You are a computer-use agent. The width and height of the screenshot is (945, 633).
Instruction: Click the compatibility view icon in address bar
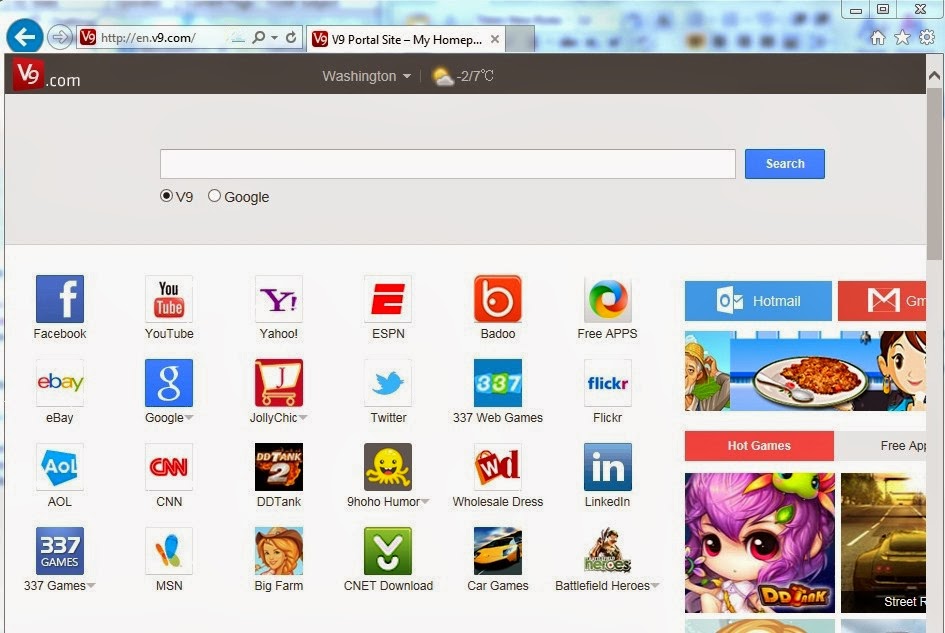coord(239,38)
